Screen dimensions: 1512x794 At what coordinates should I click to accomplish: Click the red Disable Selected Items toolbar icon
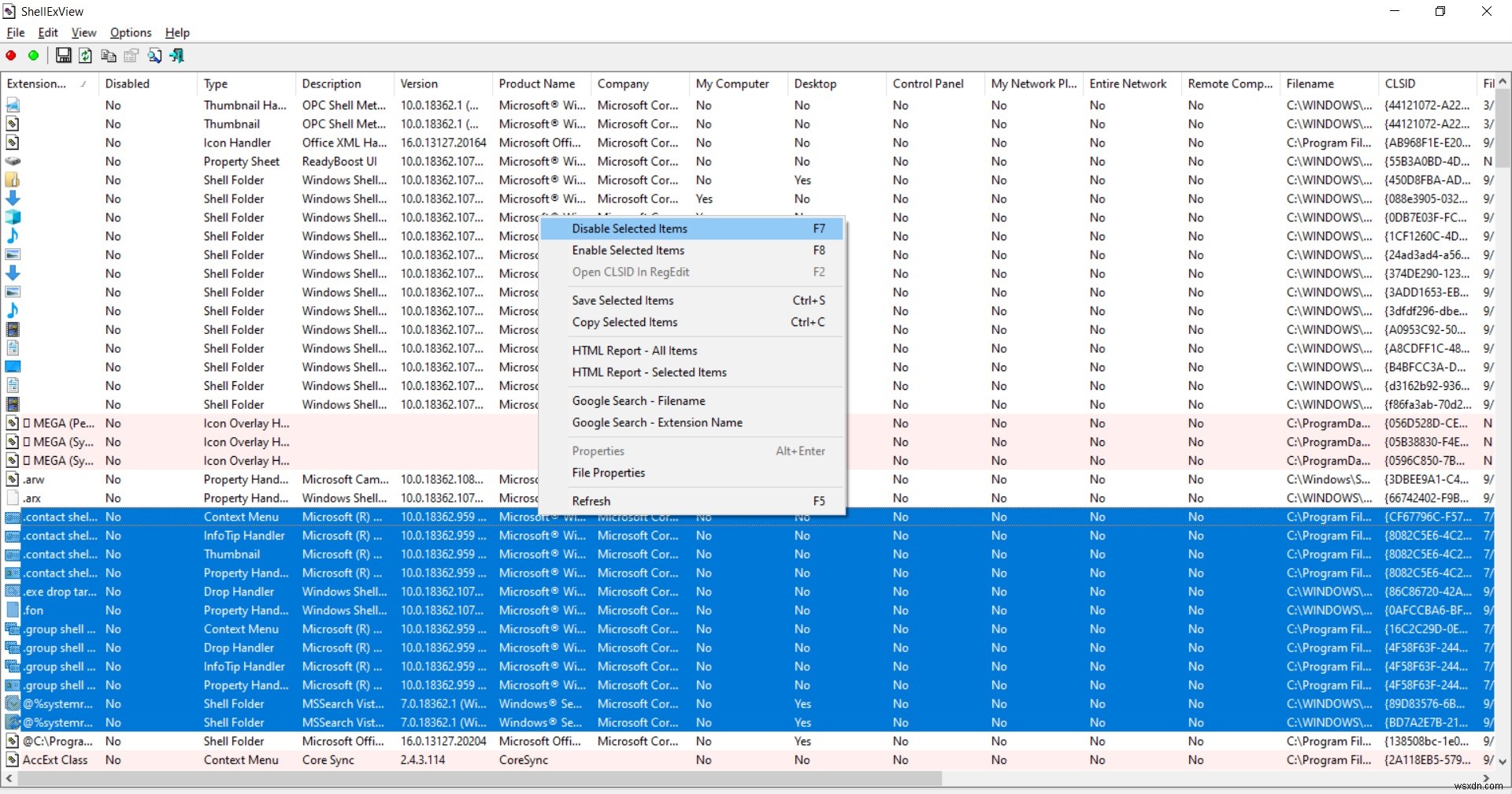point(11,55)
